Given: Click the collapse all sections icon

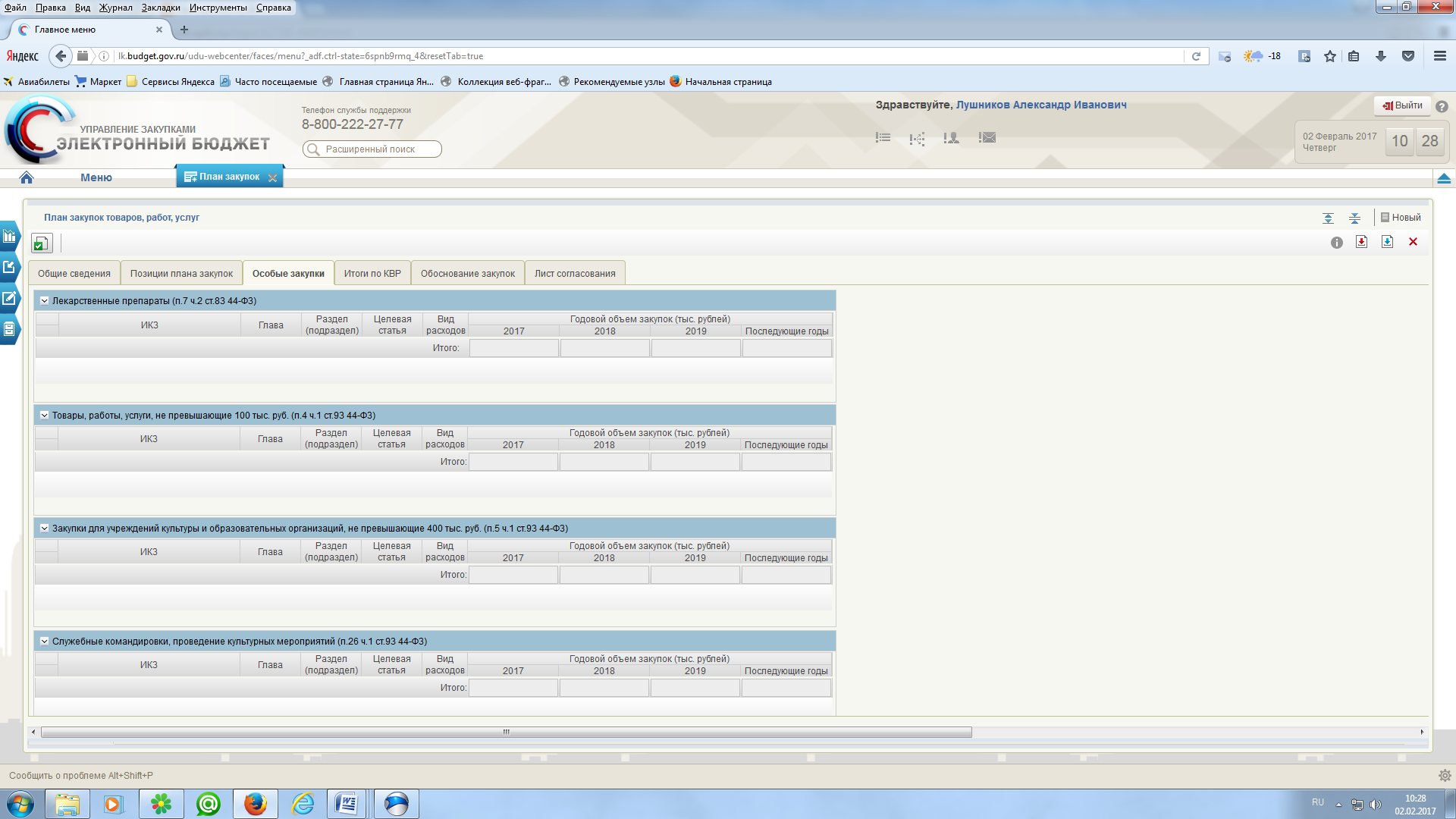Looking at the screenshot, I should click(1354, 218).
